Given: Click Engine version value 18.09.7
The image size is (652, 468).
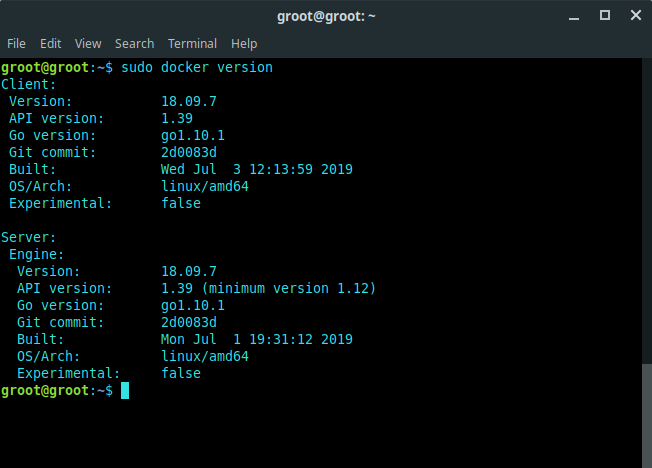Looking at the screenshot, I should pyautogui.click(x=189, y=271).
